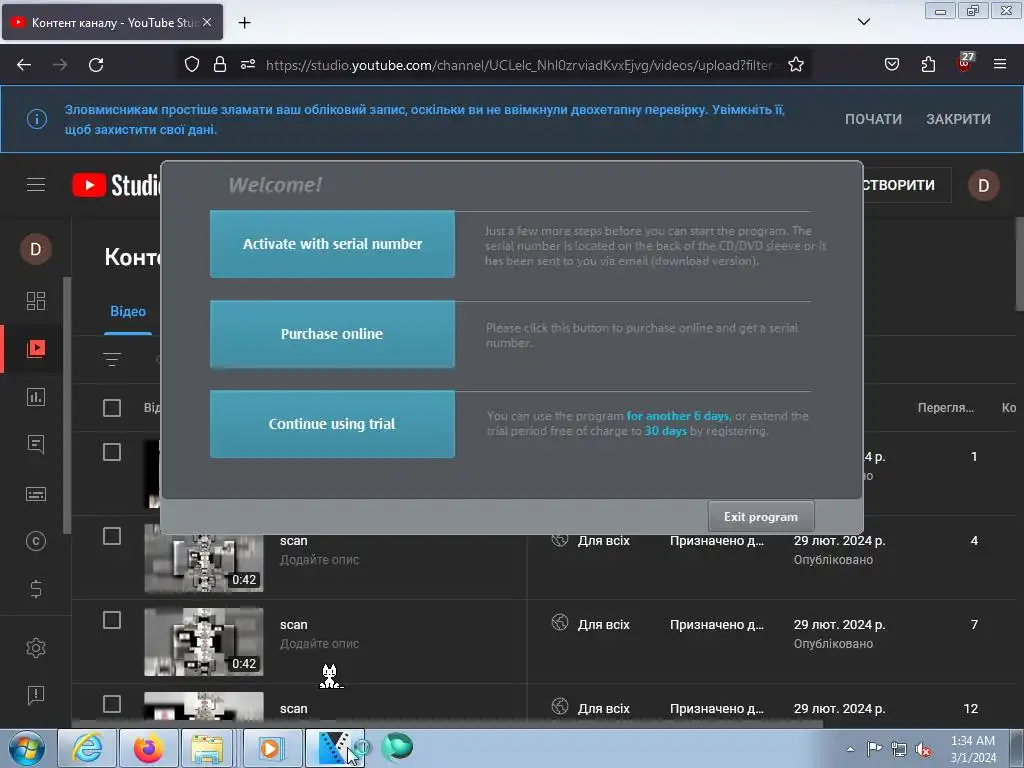Expand the list all tabs chevron

point(863,22)
